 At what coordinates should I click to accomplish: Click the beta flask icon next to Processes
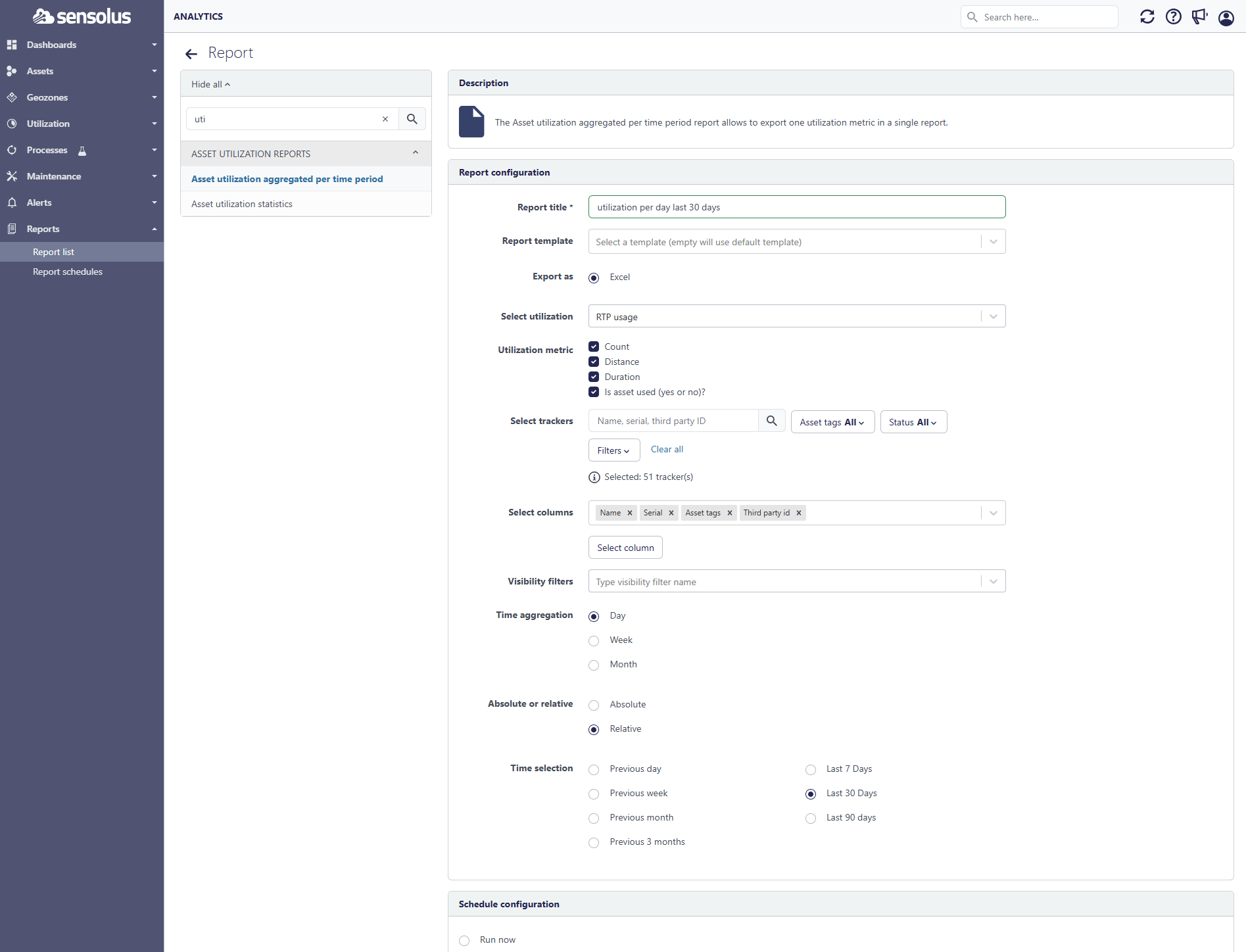point(82,151)
